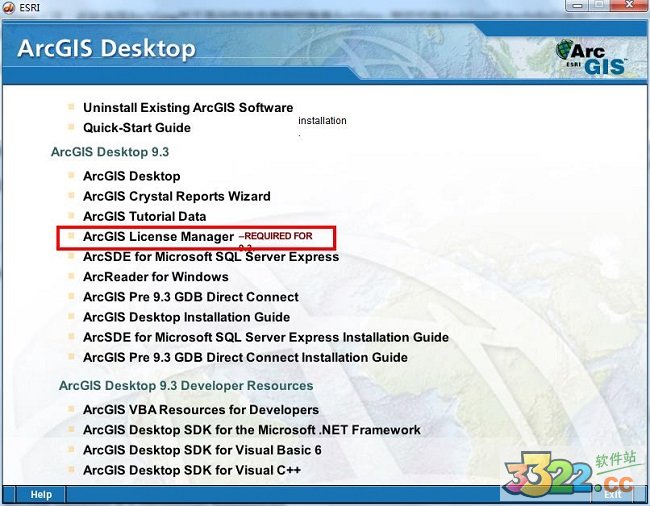This screenshot has width=650, height=506.
Task: Open ArcGIS Desktop Installation Guide
Action: point(187,317)
